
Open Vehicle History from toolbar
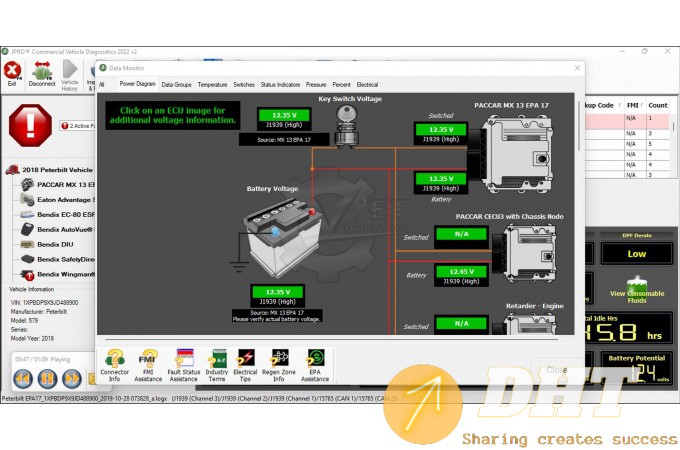[x=69, y=76]
